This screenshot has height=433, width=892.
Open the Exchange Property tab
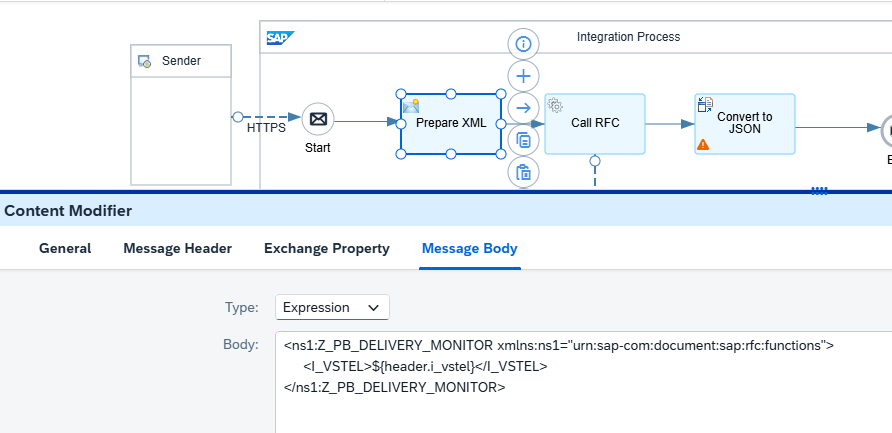[x=327, y=249]
